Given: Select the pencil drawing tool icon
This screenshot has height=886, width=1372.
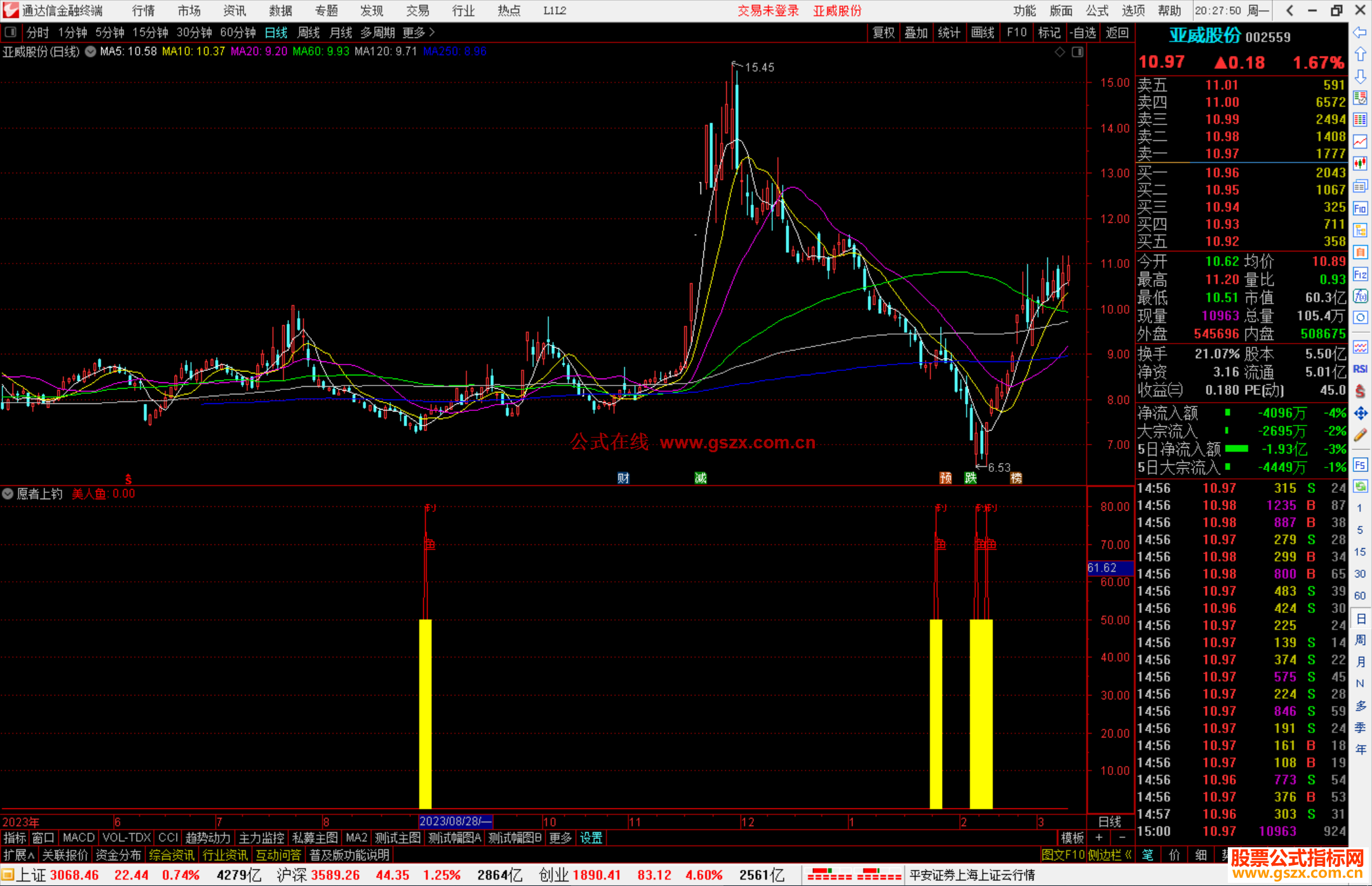Looking at the screenshot, I should pyautogui.click(x=1360, y=435).
